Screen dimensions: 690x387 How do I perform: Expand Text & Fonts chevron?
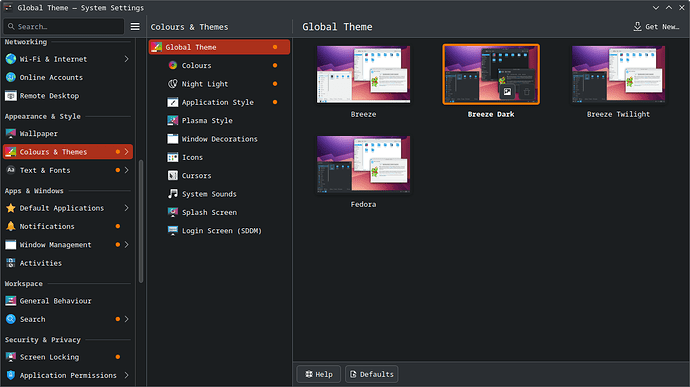126,170
